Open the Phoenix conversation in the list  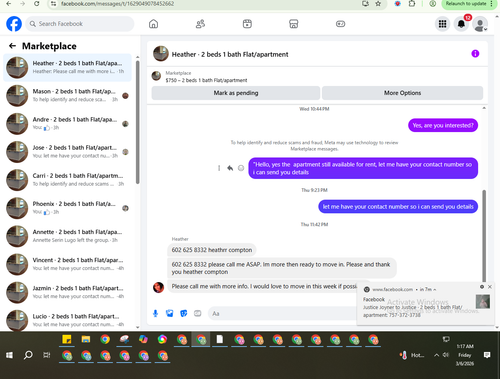68,208
